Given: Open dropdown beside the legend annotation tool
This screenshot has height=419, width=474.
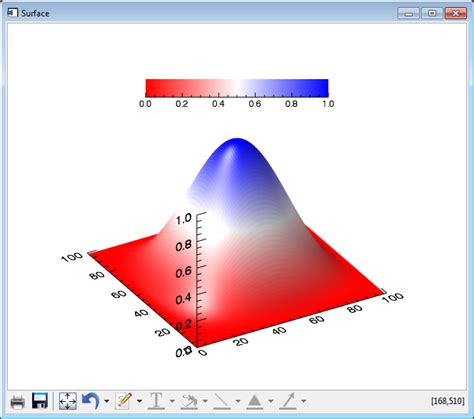Looking at the screenshot, I should click(205, 401).
